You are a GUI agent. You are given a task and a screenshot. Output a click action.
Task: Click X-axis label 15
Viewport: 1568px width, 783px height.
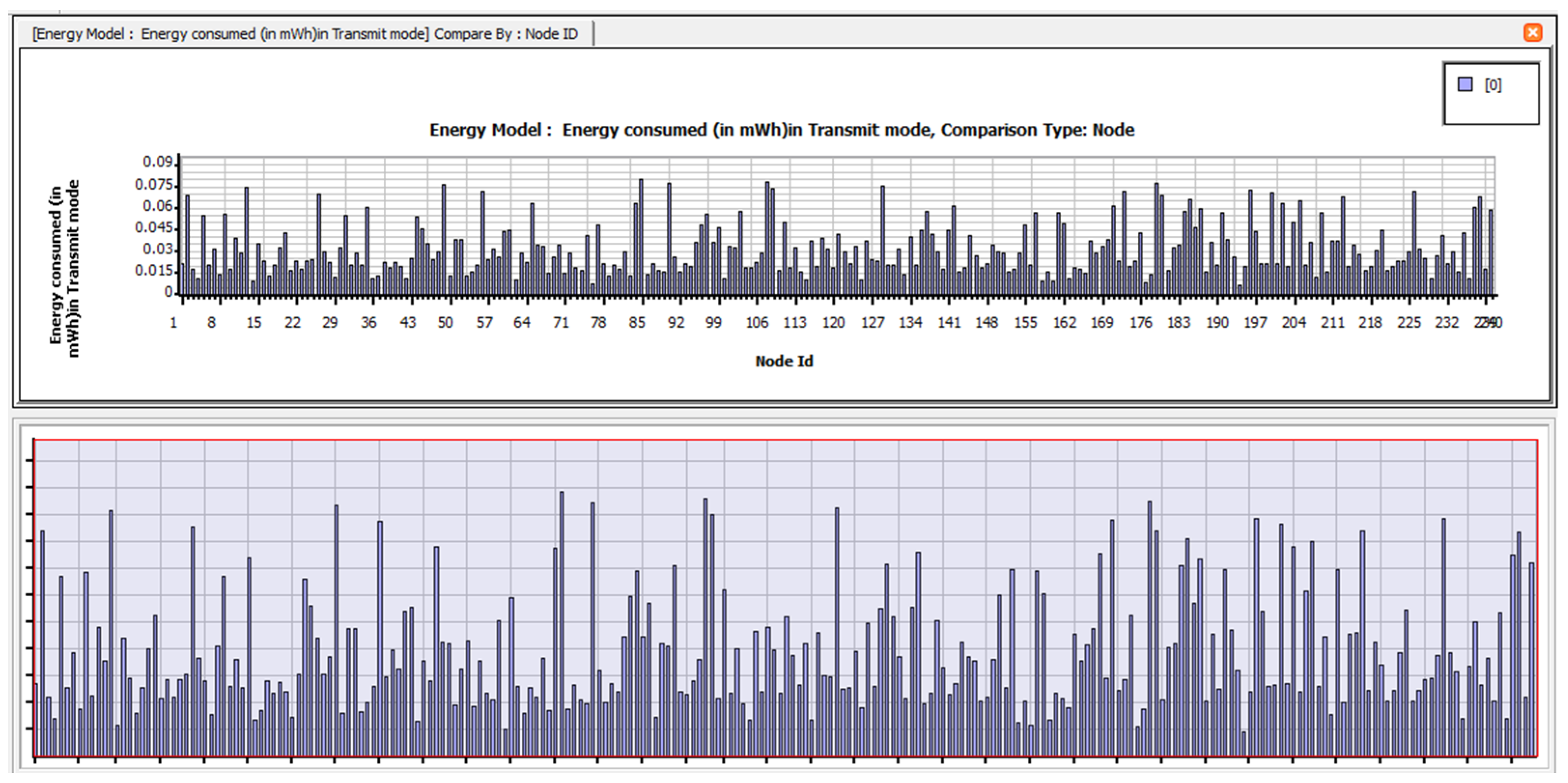pyautogui.click(x=254, y=322)
